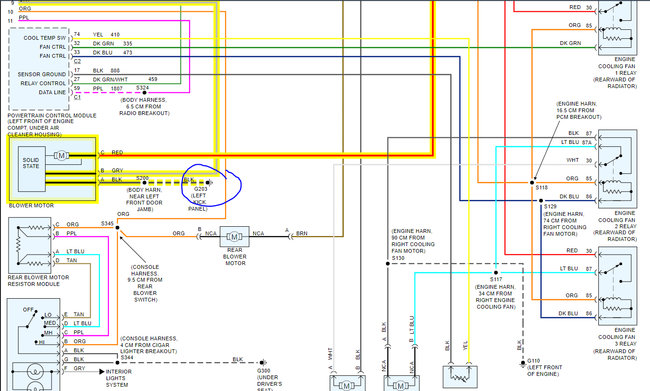
Task: Click the S344 splice label
Action: [127, 357]
